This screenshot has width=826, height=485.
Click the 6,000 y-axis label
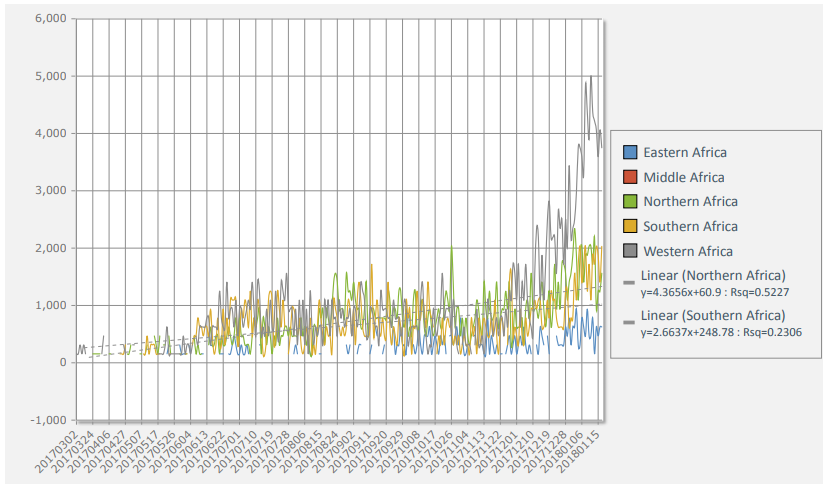point(51,18)
